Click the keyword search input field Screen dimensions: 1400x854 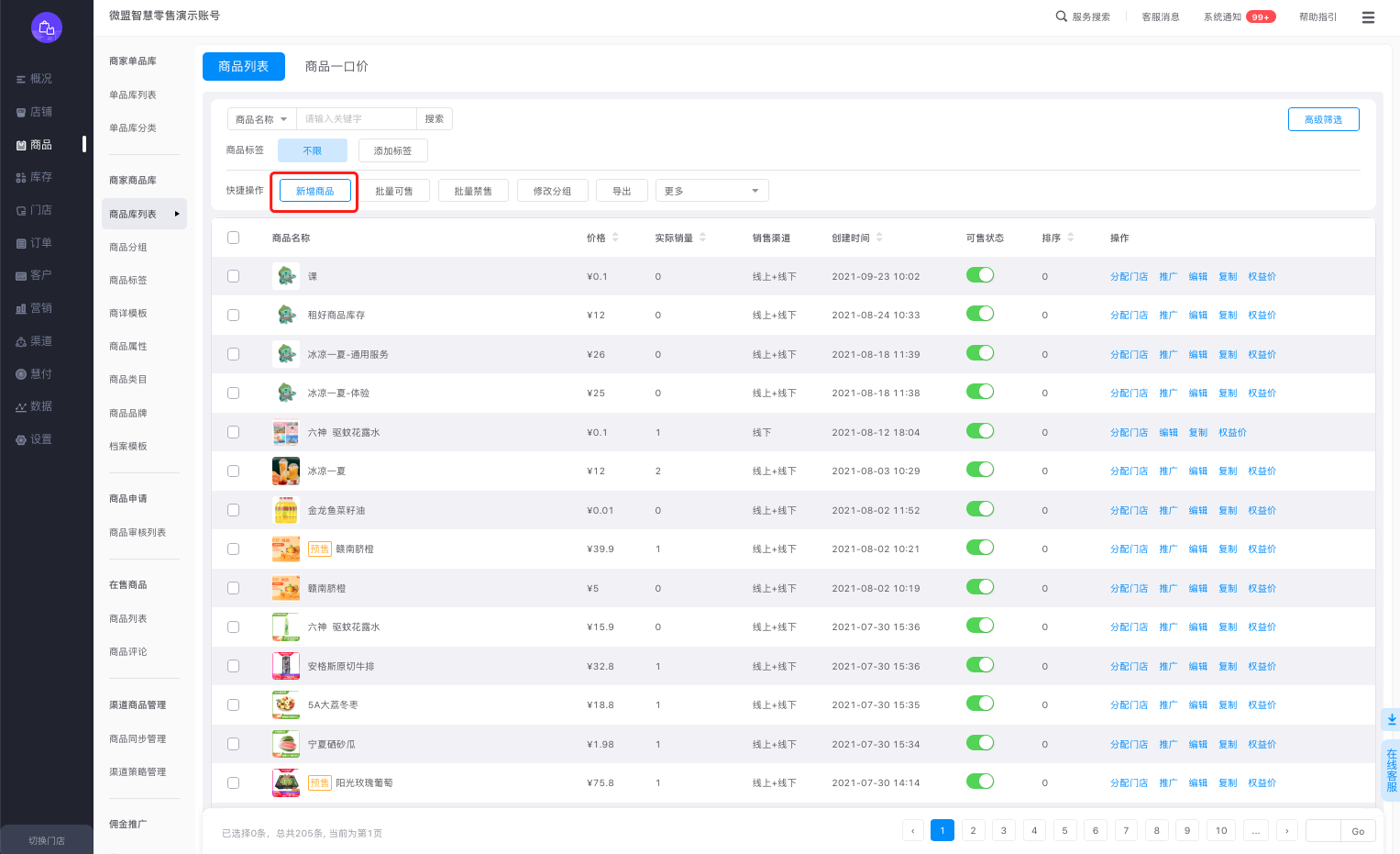tap(357, 119)
